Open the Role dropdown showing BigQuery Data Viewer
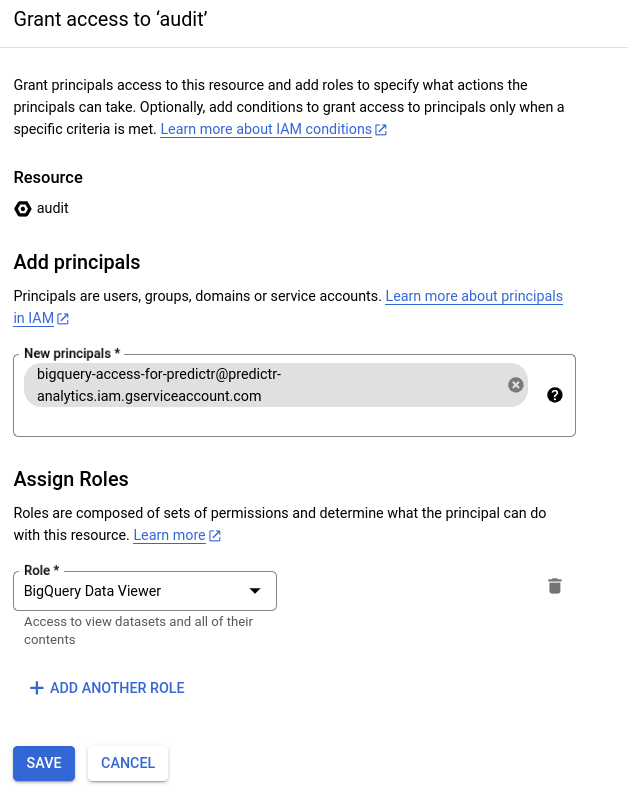This screenshot has height=806, width=628. (145, 591)
